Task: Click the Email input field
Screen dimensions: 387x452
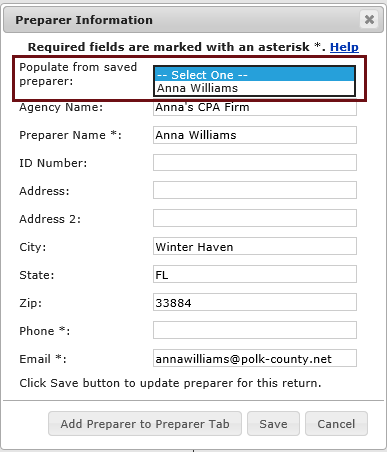Action: (255, 358)
